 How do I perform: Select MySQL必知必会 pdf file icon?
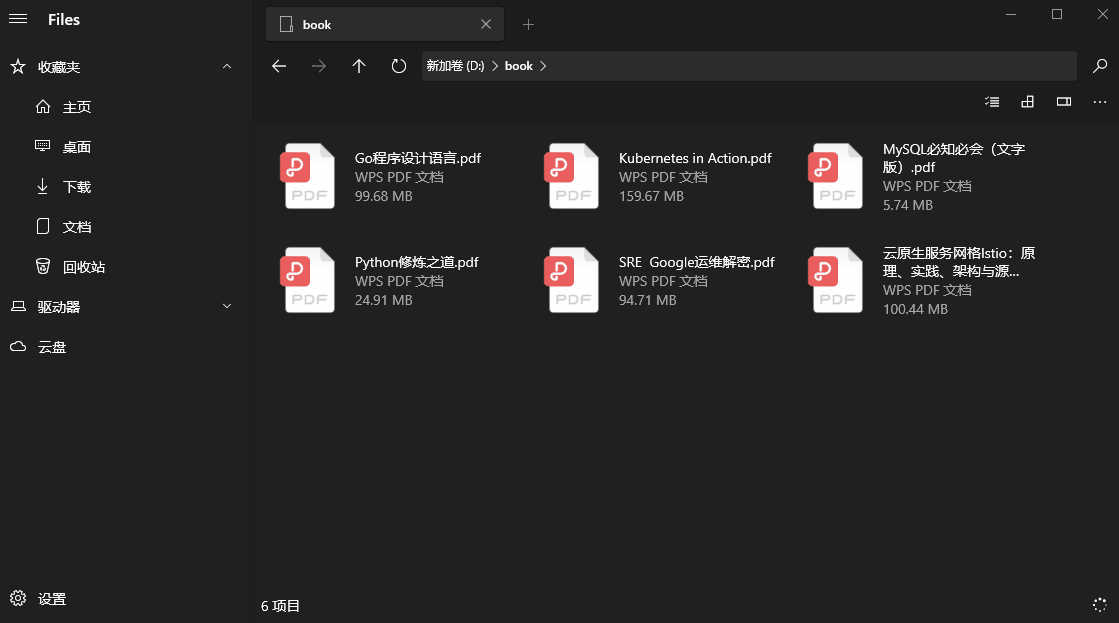(836, 176)
